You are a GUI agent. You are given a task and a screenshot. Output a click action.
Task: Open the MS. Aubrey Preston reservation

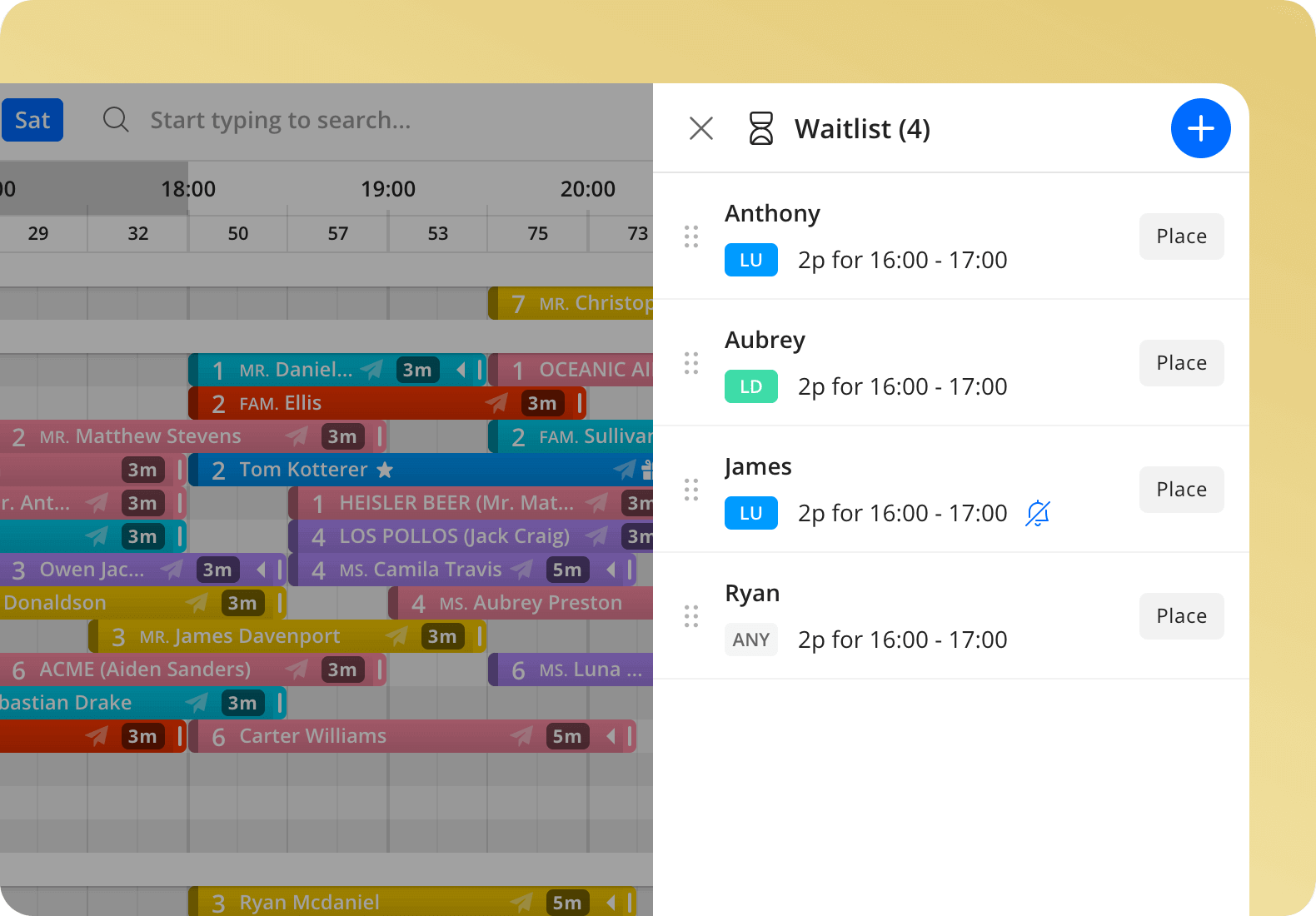[x=521, y=603]
